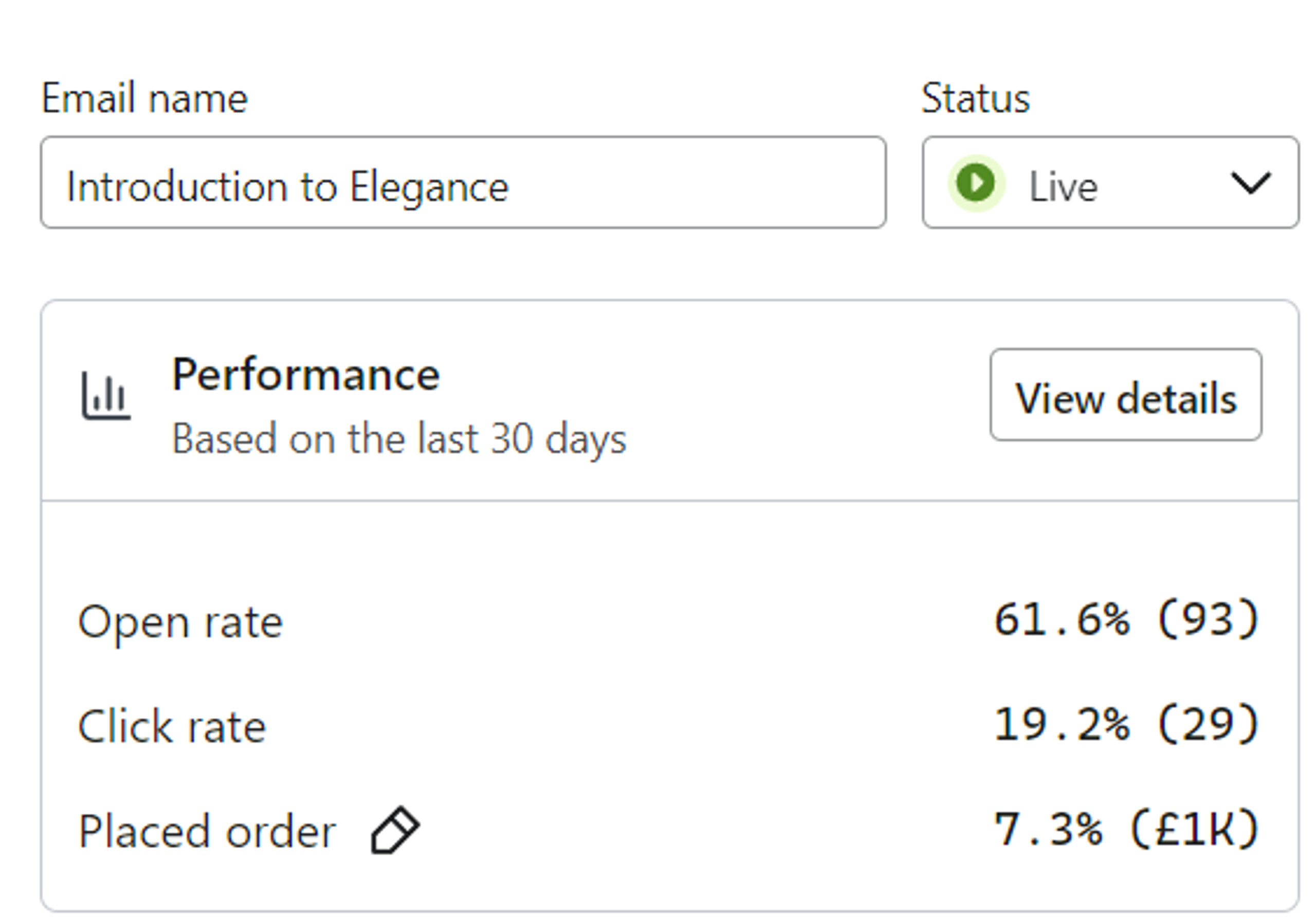Click the Email name label

tap(144, 99)
